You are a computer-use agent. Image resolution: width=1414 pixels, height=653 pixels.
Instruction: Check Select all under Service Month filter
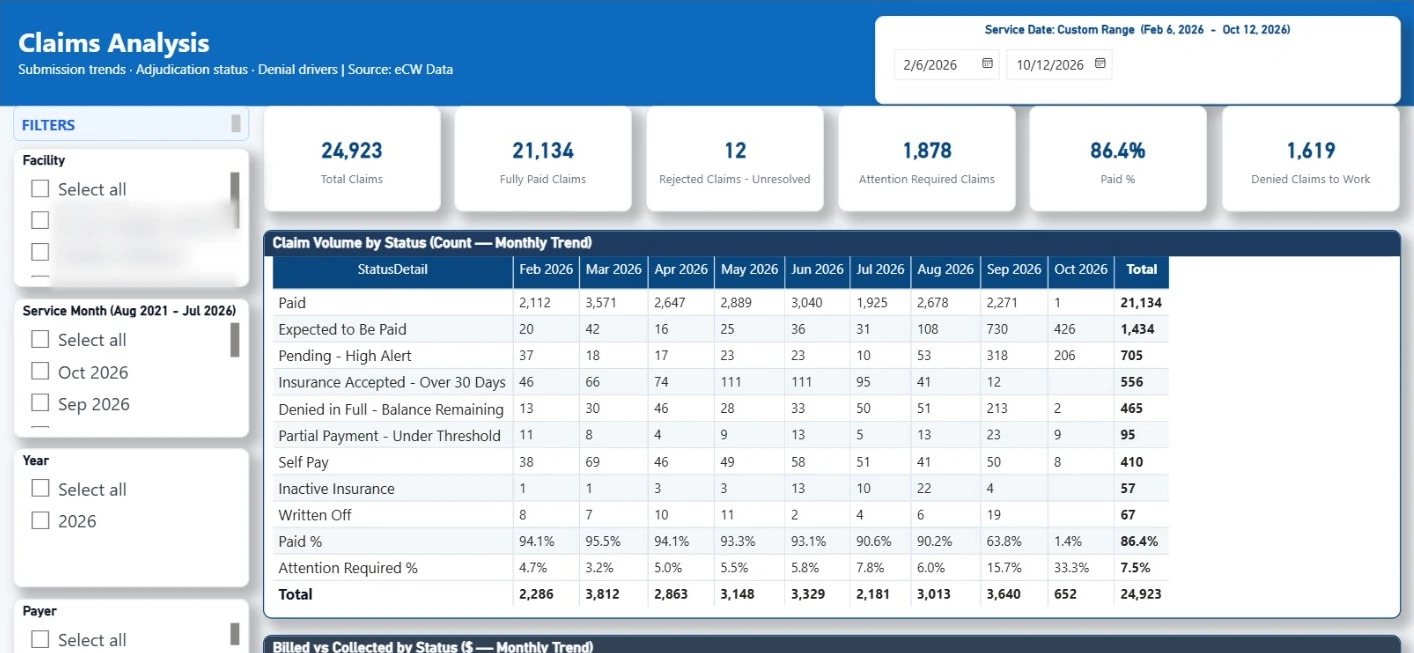tap(40, 340)
